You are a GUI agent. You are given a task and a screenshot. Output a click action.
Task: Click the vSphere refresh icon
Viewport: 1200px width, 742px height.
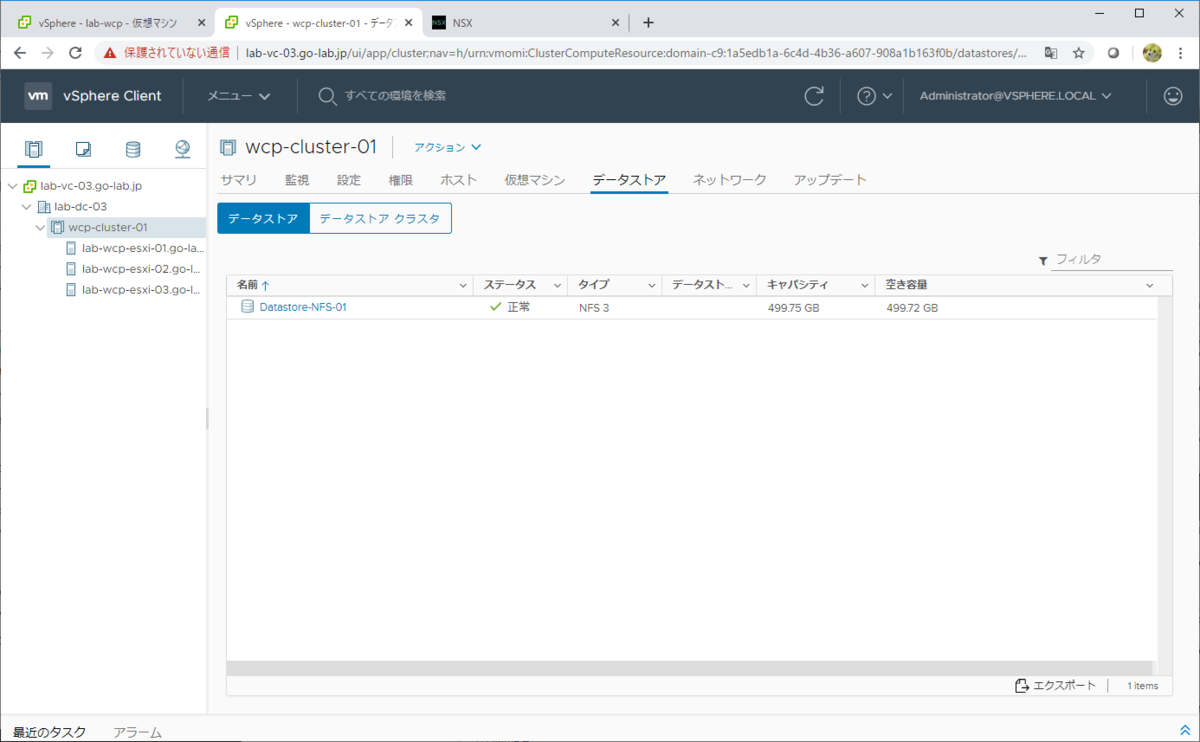click(x=815, y=96)
